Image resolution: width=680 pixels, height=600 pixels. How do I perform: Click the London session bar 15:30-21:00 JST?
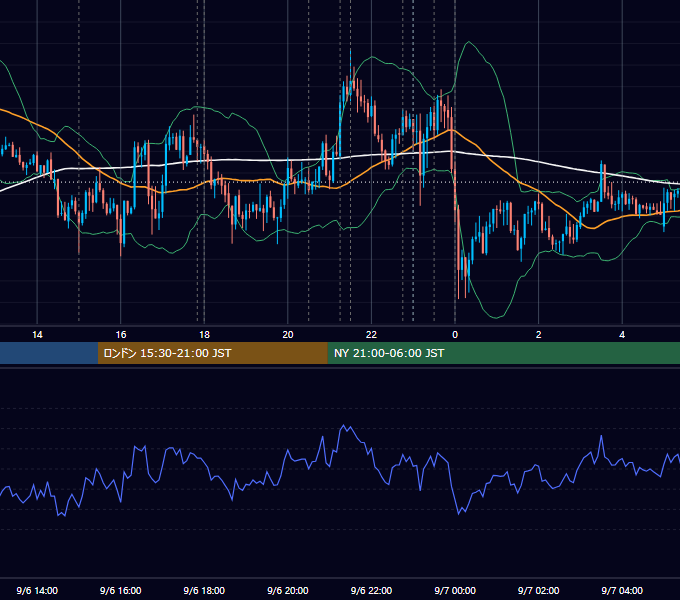[212, 353]
